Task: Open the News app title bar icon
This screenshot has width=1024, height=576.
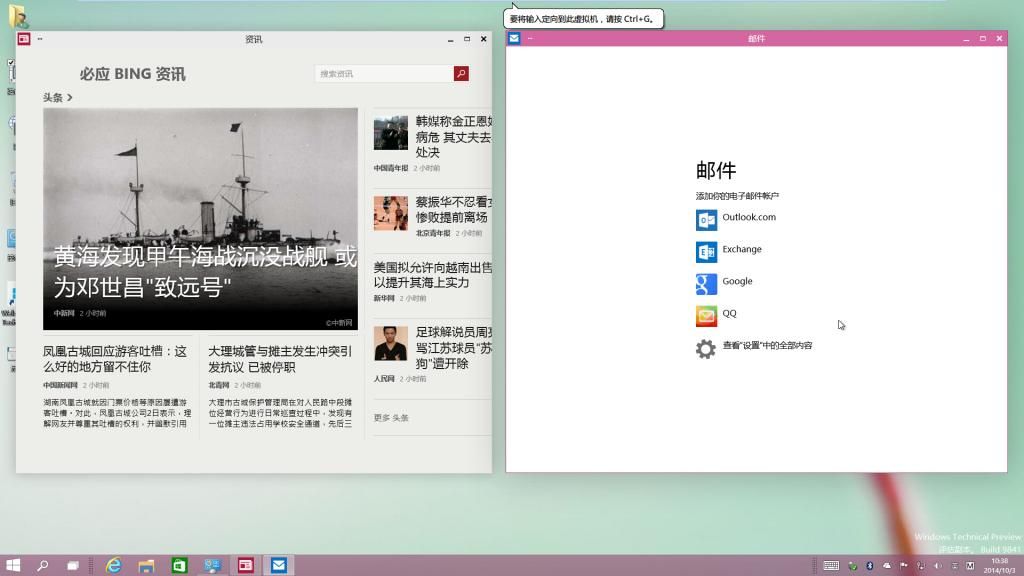Action: click(x=24, y=39)
